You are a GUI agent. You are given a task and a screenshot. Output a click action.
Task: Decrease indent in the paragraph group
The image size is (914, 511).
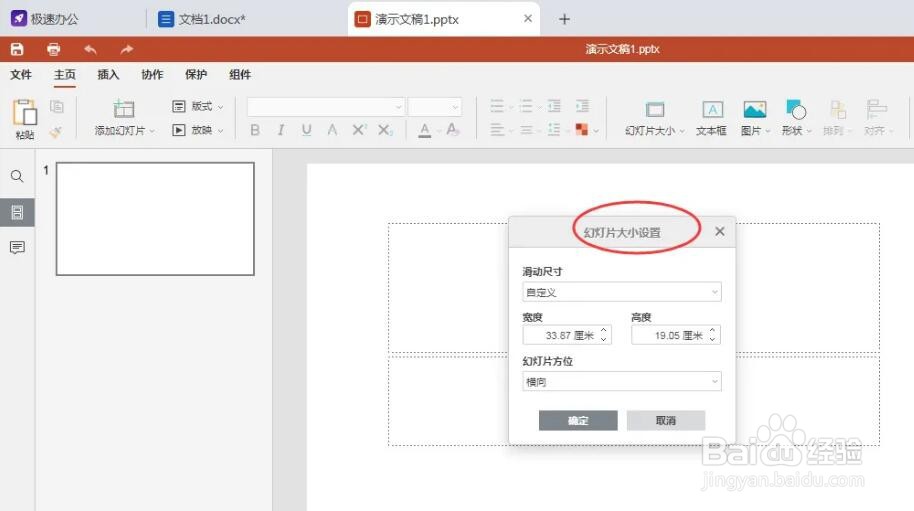554,106
